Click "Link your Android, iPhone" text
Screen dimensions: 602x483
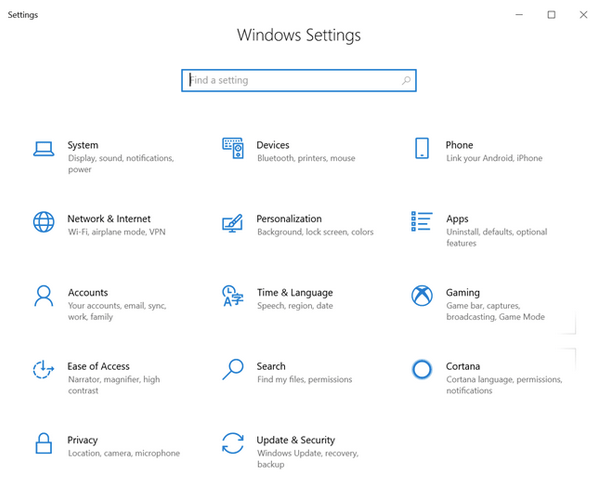[x=494, y=158]
